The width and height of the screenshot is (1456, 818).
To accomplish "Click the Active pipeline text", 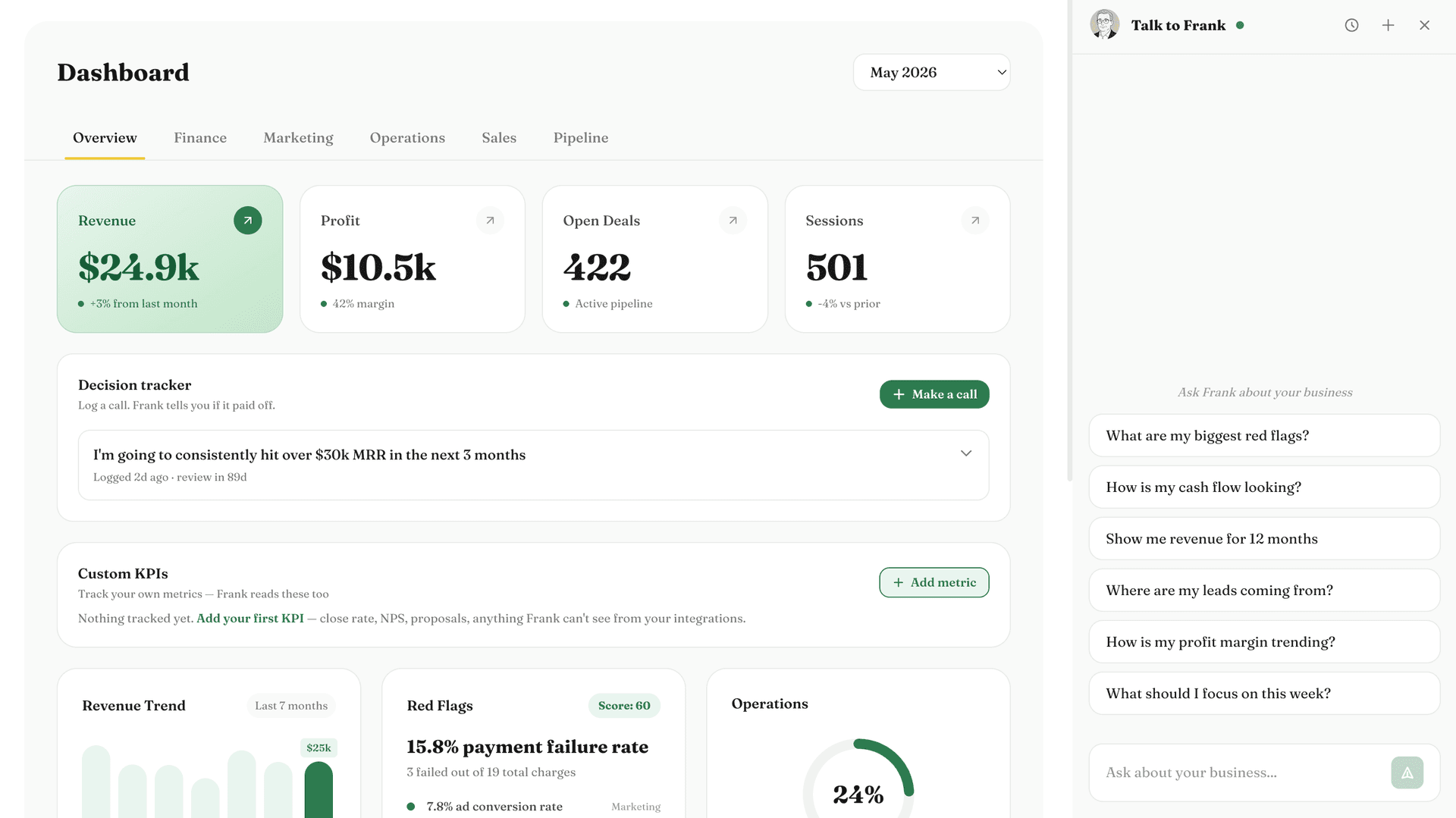I will coord(613,304).
